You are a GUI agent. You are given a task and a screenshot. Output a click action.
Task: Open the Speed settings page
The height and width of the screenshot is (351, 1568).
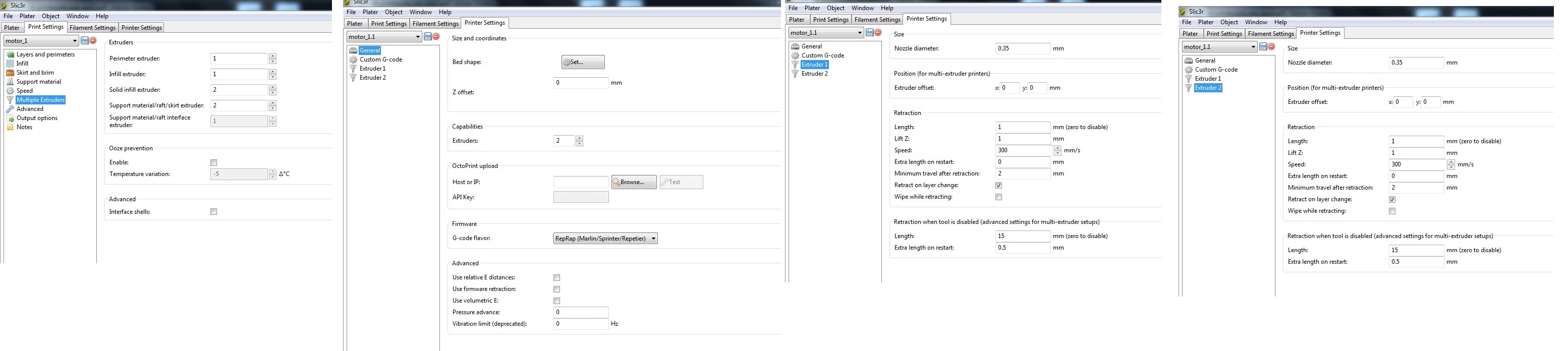pos(24,91)
